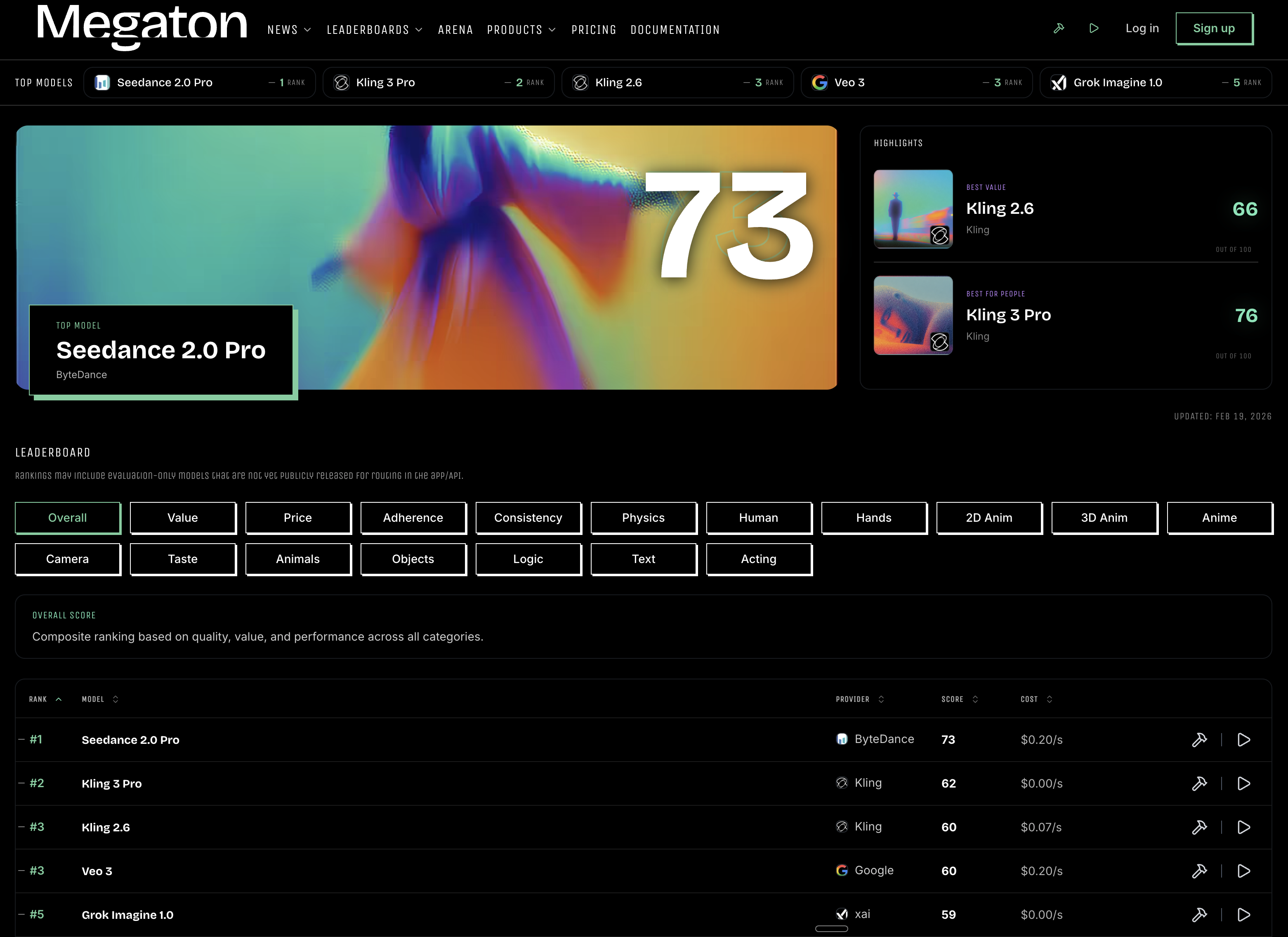Enable the Anime leaderboard filter
Screen dimensions: 1288x937
tap(1219, 518)
